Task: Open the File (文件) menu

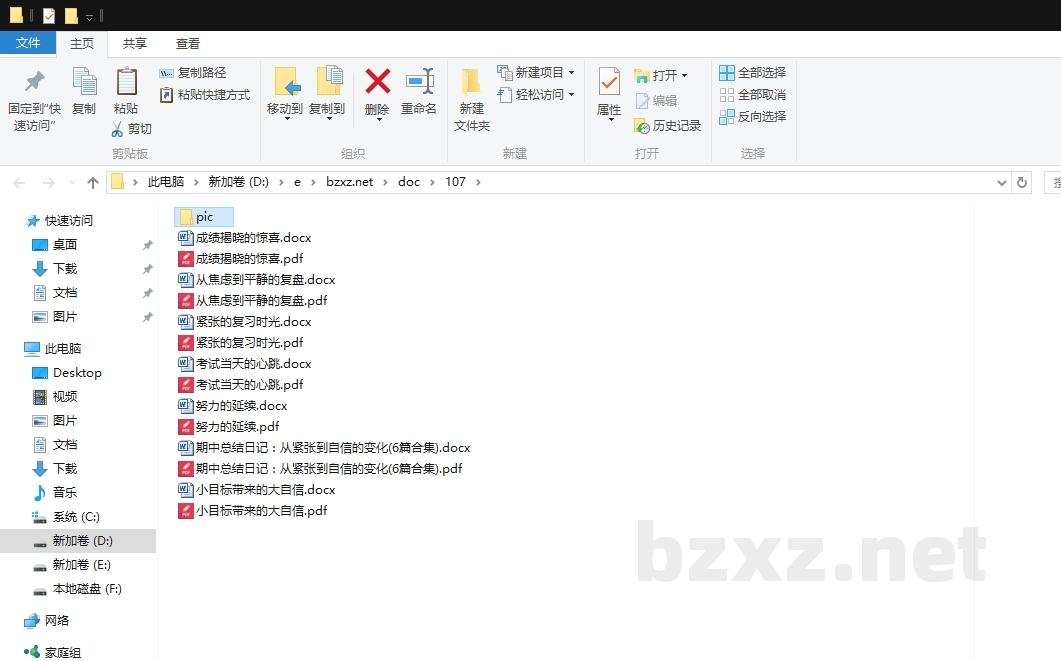Action: point(28,43)
